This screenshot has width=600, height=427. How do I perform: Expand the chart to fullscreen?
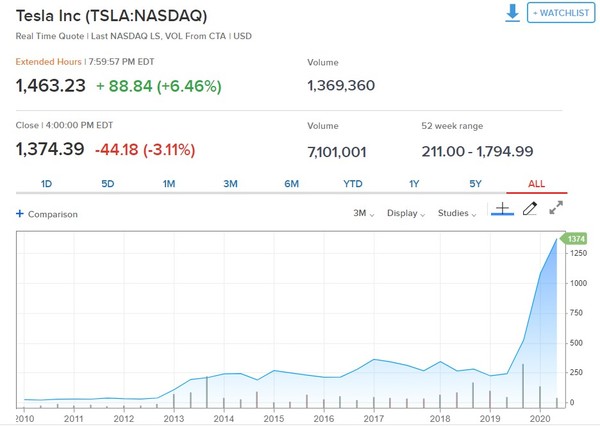(x=557, y=208)
